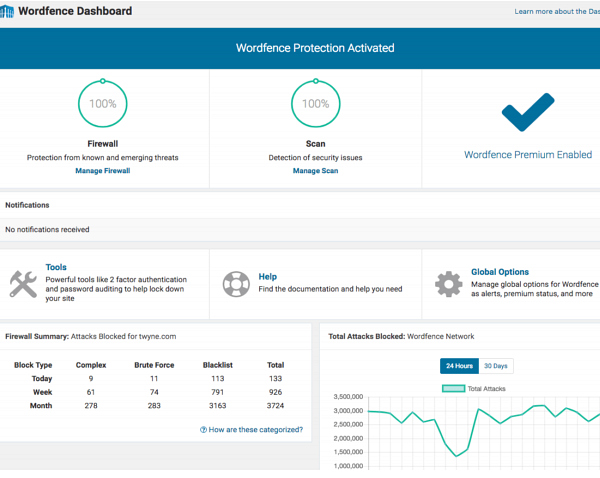Click the 'Today' row label
The width and height of the screenshot is (600, 478).
[x=42, y=378]
